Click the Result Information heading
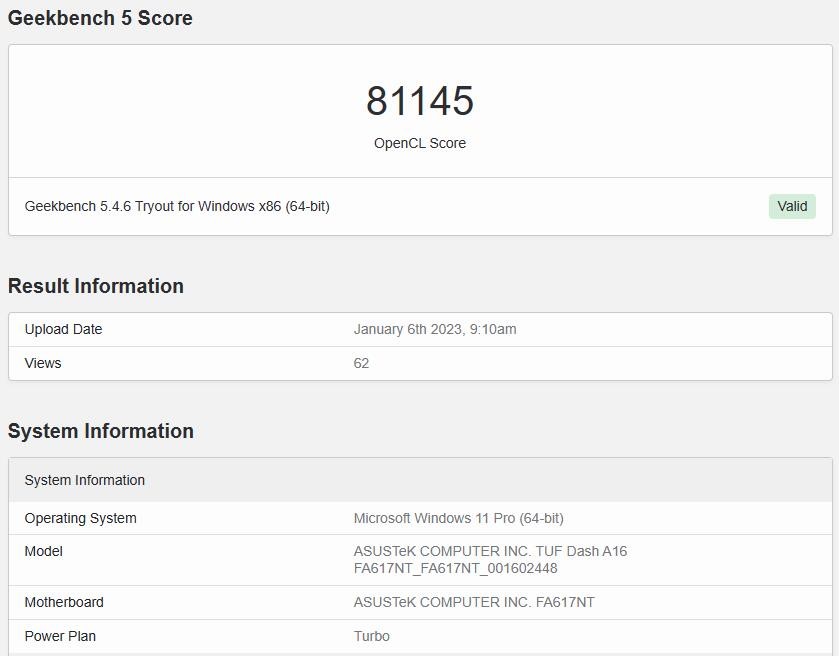839x656 pixels. click(96, 286)
